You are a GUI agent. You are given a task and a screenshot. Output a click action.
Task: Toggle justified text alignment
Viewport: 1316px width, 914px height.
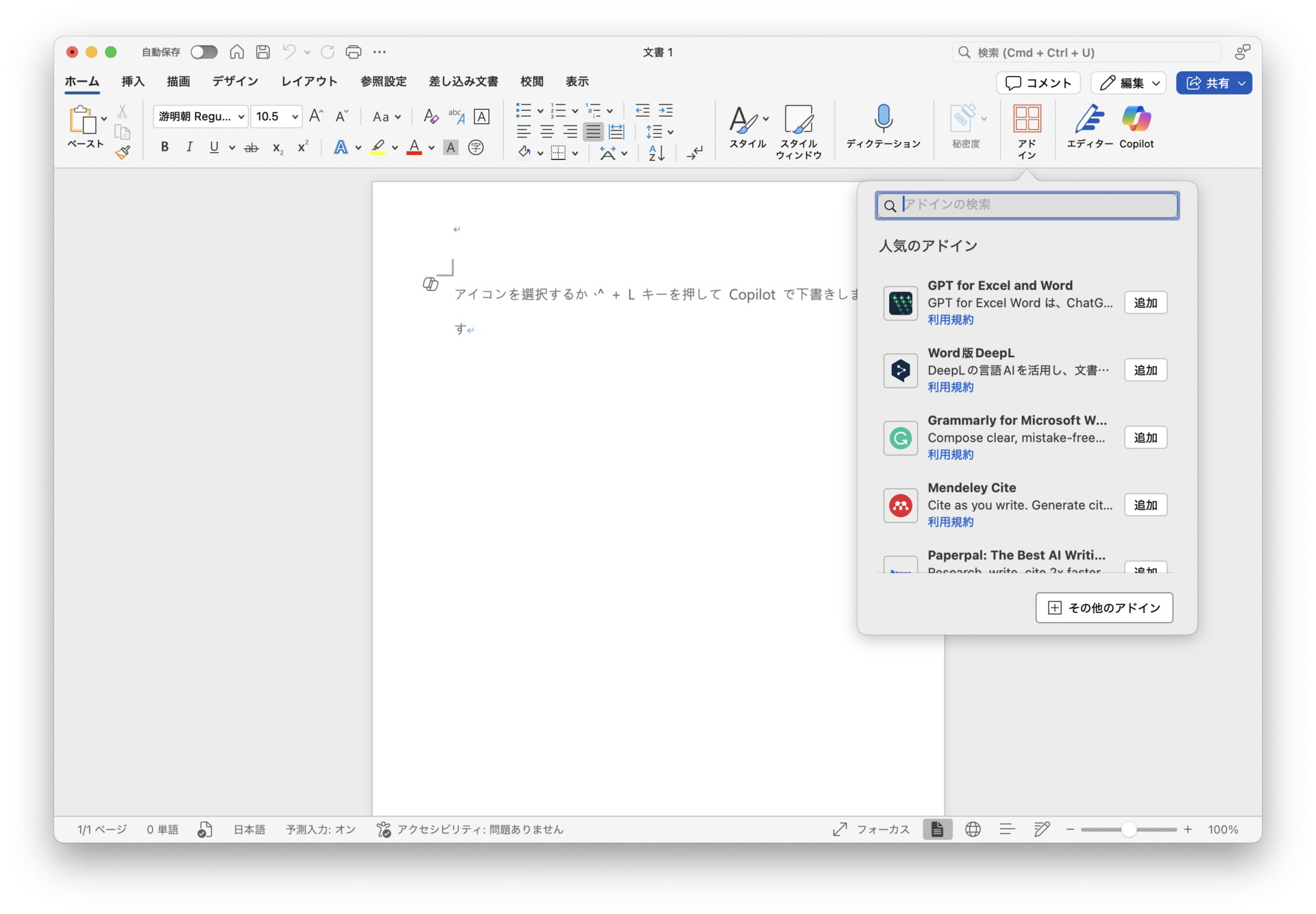pyautogui.click(x=594, y=132)
